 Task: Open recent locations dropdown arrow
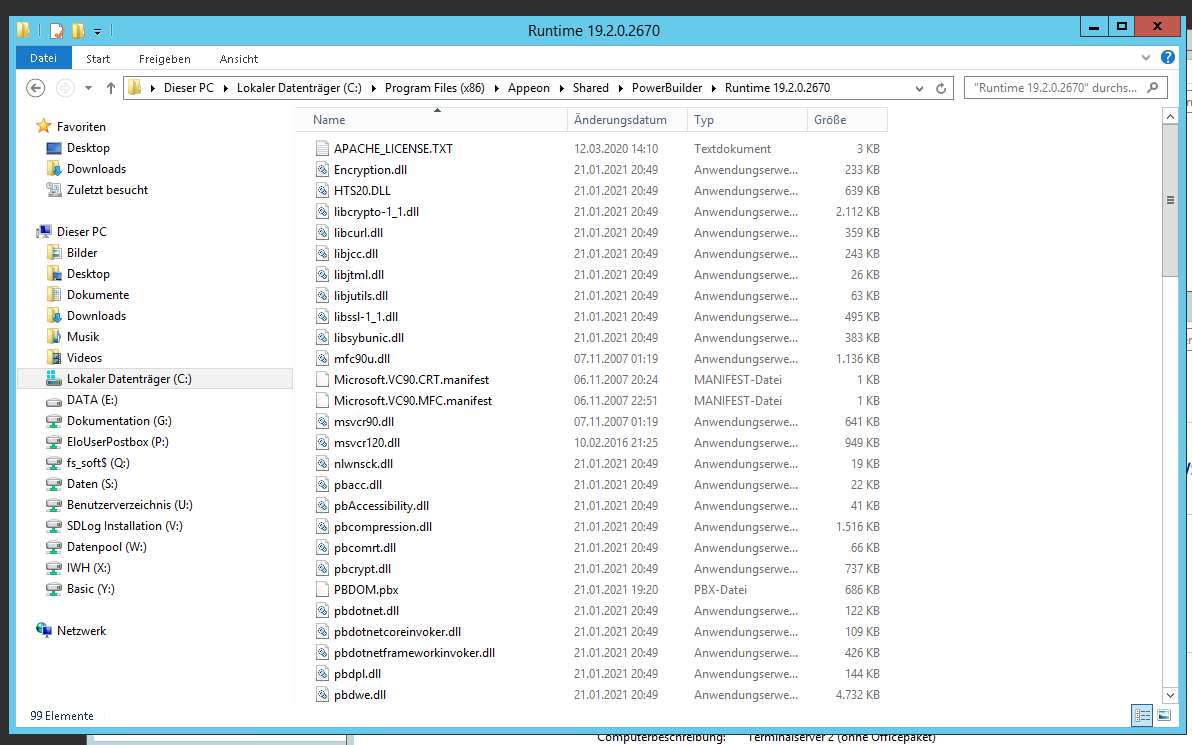tap(88, 88)
